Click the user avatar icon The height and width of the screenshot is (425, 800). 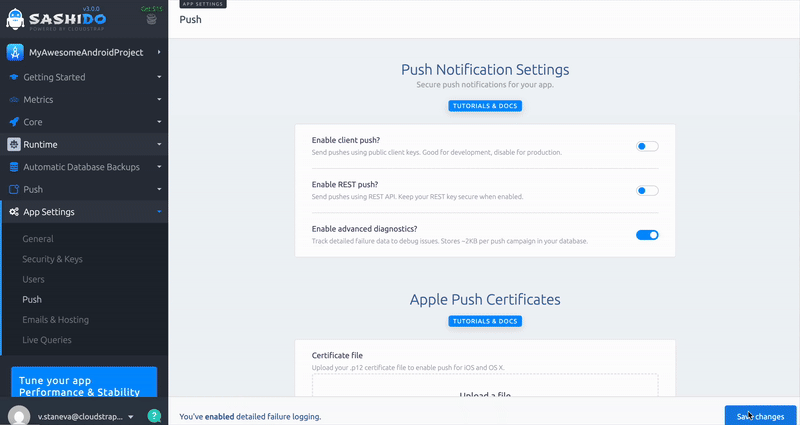pyautogui.click(x=19, y=415)
